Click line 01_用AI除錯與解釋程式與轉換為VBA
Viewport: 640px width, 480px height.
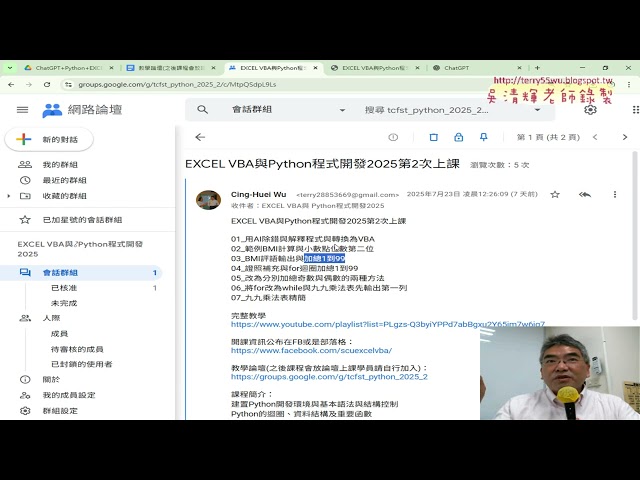point(303,239)
